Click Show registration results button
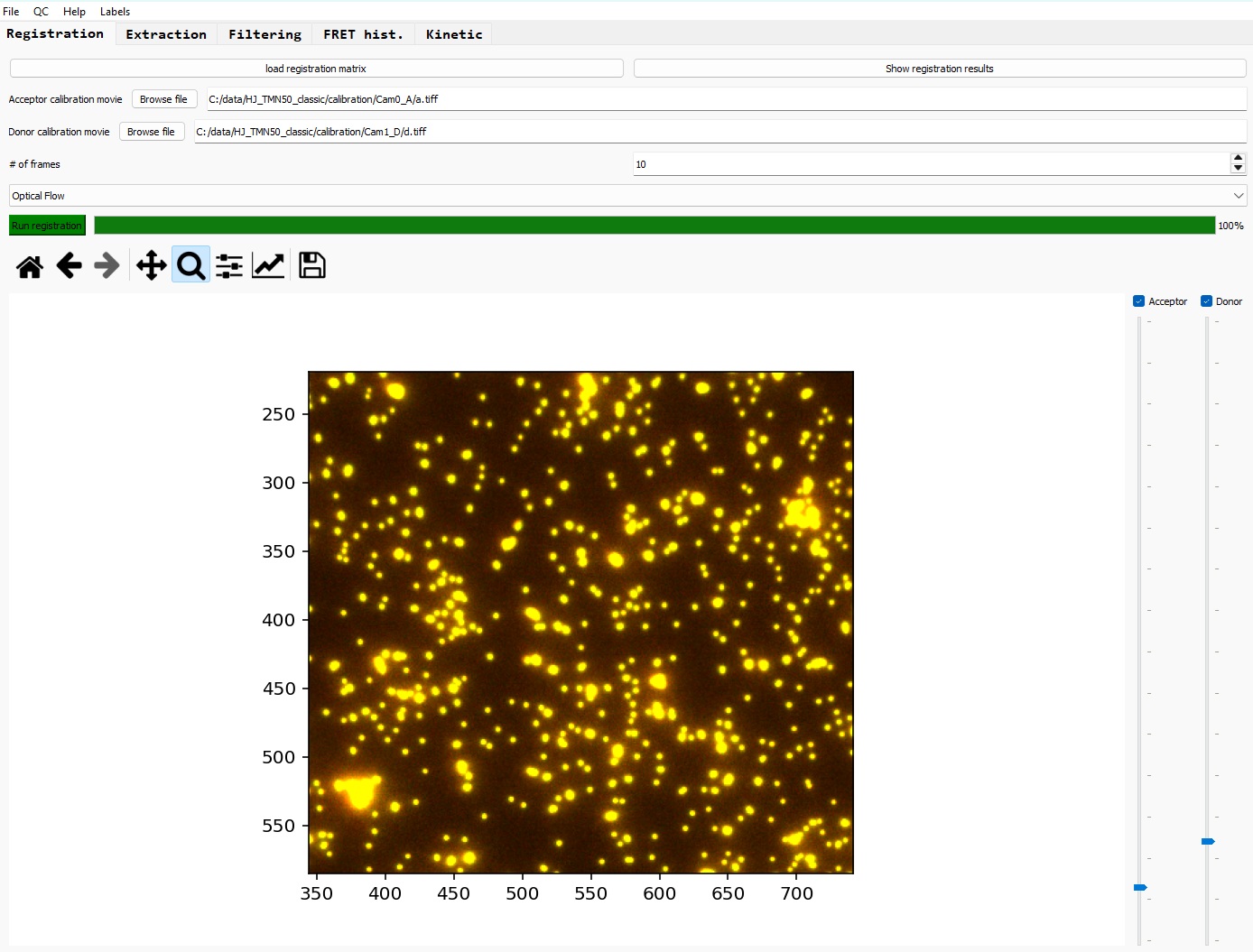Screen dimensions: 1253x952 (x=939, y=69)
